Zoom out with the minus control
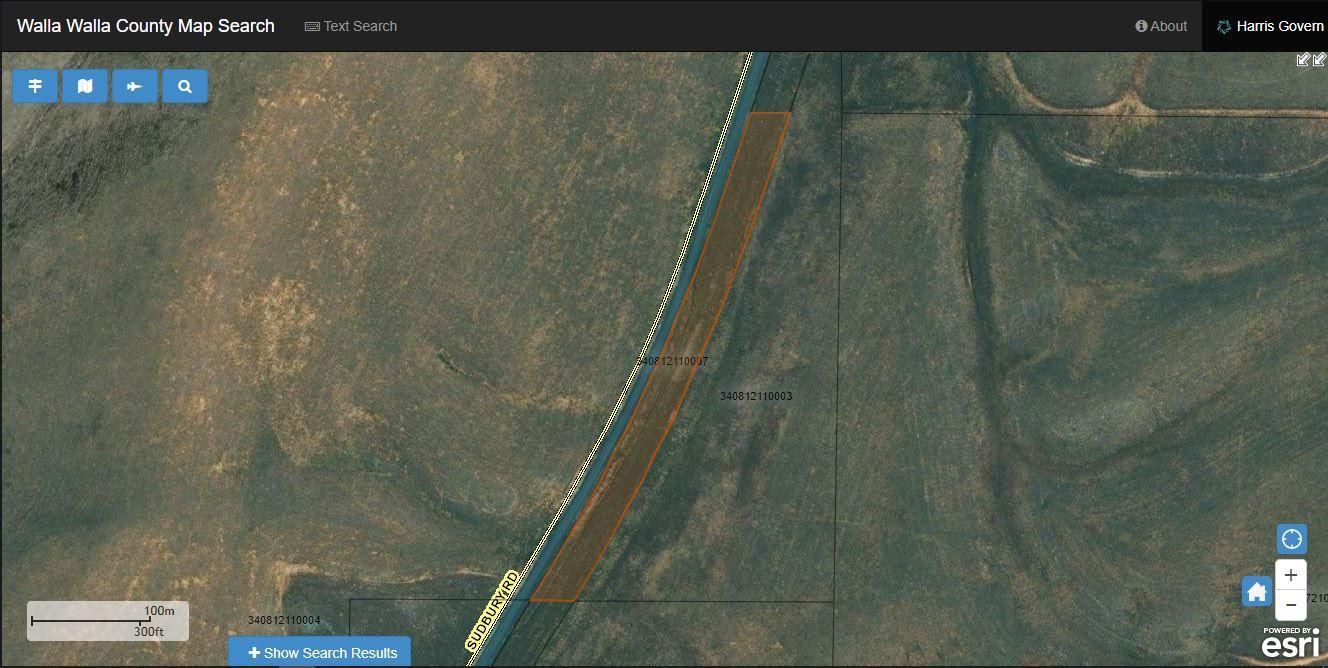This screenshot has height=668, width=1328. 1291,605
